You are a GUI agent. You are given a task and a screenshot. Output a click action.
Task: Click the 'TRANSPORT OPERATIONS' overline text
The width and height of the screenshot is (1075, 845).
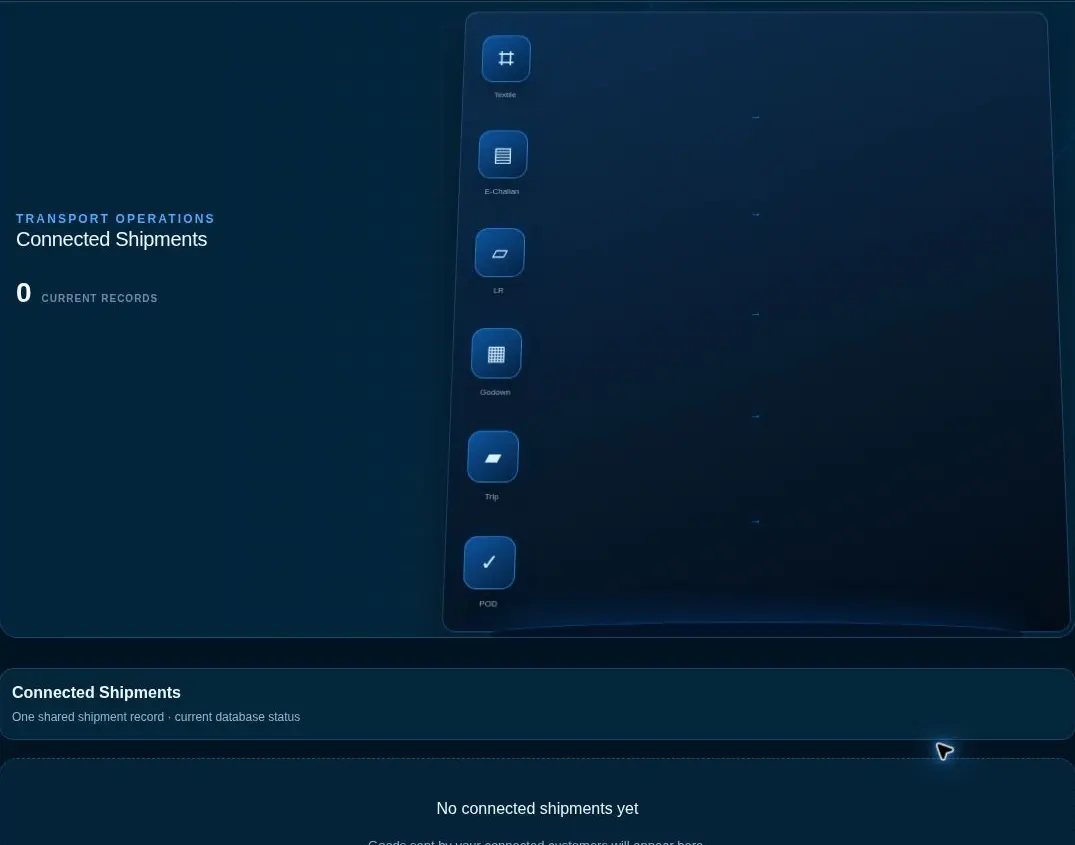[115, 219]
